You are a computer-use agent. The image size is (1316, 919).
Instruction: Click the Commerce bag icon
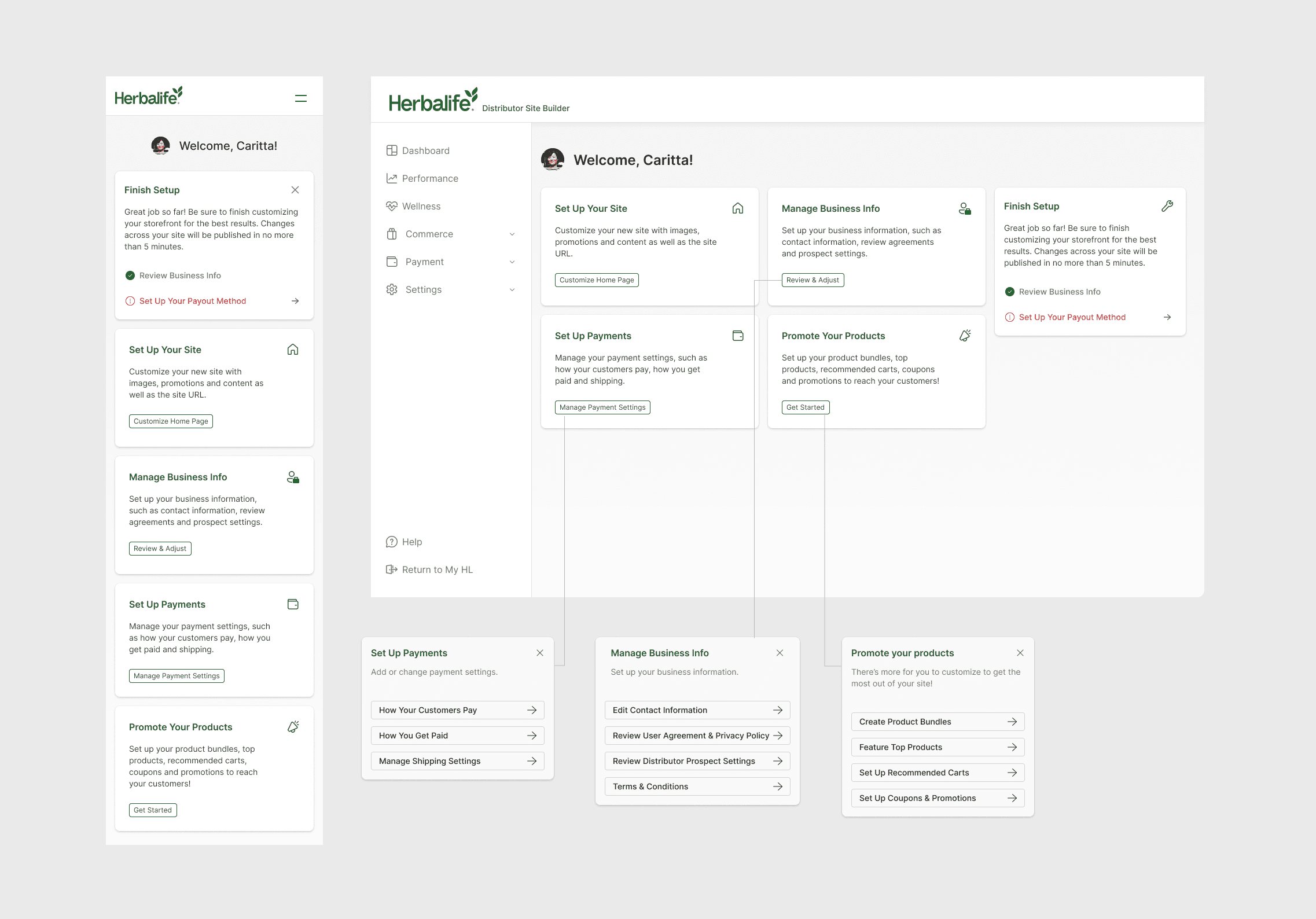[392, 234]
